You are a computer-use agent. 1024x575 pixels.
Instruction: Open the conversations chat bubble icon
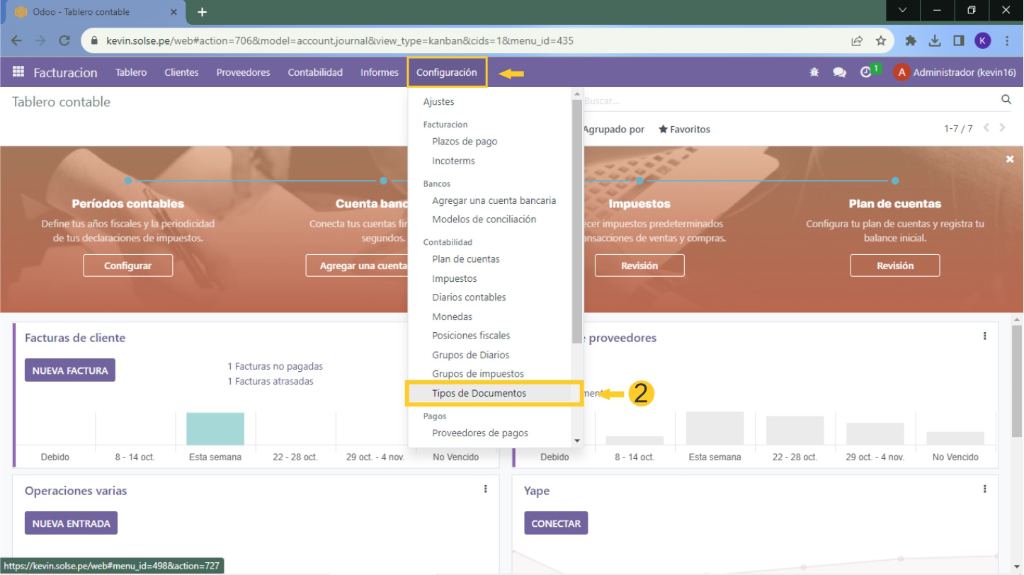pos(839,73)
